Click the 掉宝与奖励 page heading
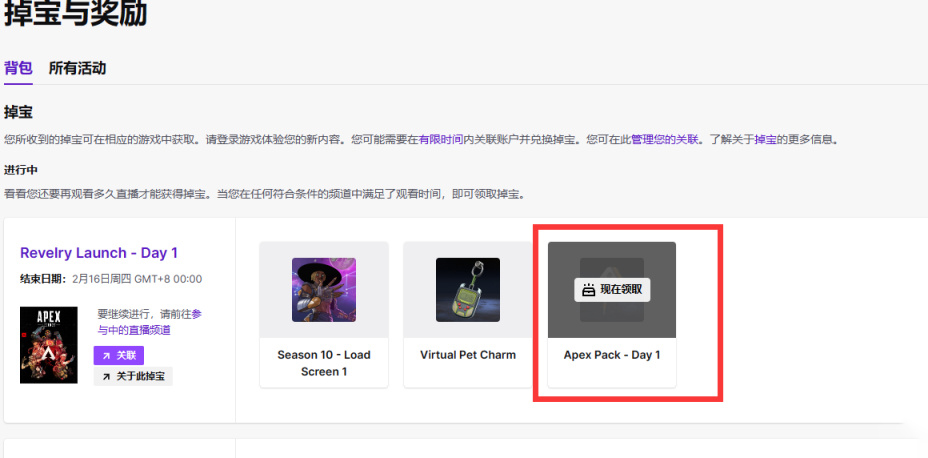This screenshot has height=458, width=928. click(x=75, y=13)
